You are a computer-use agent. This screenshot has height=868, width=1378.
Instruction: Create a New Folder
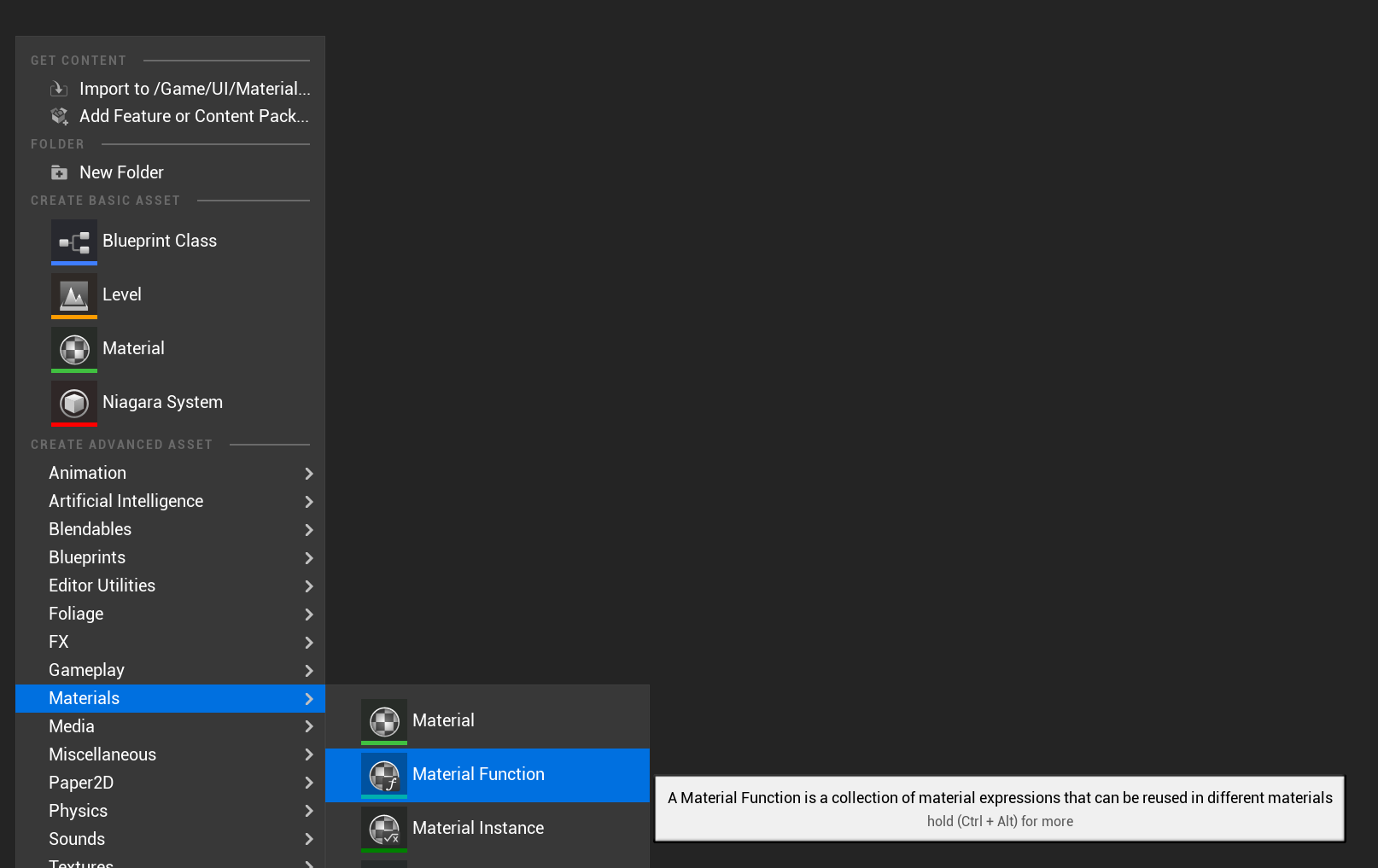point(170,172)
